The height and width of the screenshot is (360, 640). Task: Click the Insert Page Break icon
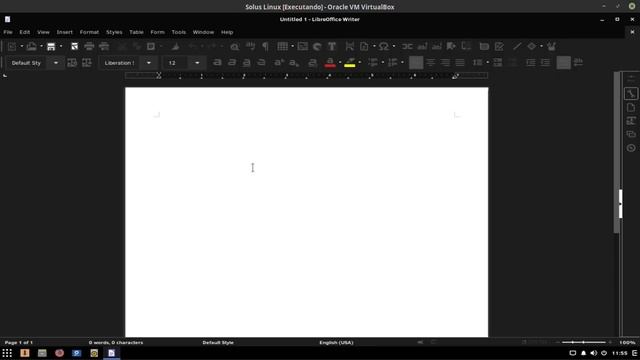pyautogui.click(x=349, y=47)
